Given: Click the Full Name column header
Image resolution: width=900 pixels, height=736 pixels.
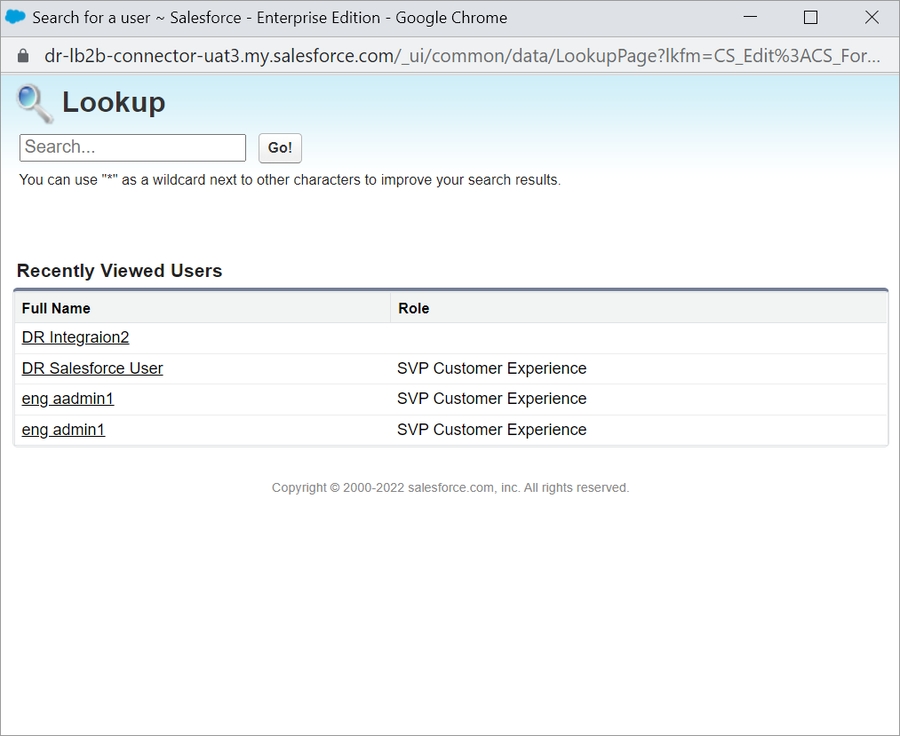Looking at the screenshot, I should tap(56, 308).
